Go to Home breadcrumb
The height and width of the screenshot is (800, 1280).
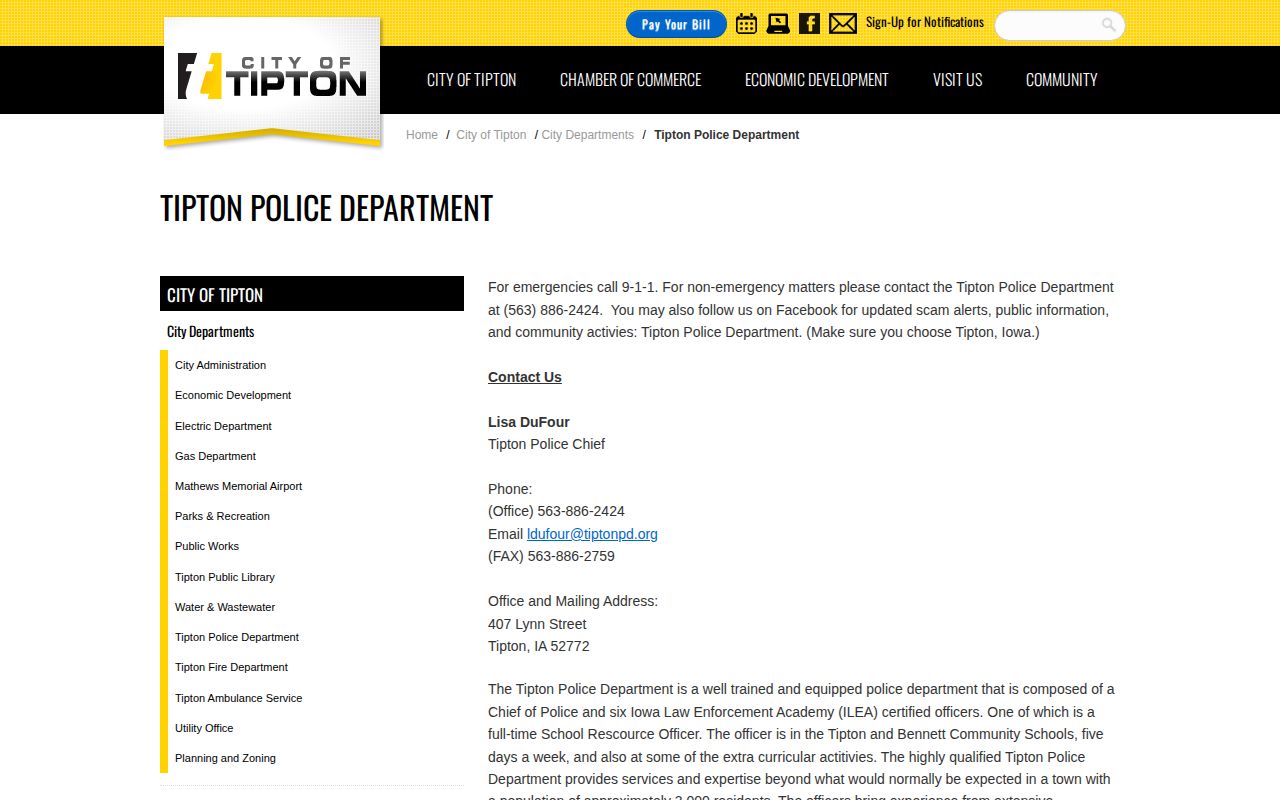[x=422, y=135]
